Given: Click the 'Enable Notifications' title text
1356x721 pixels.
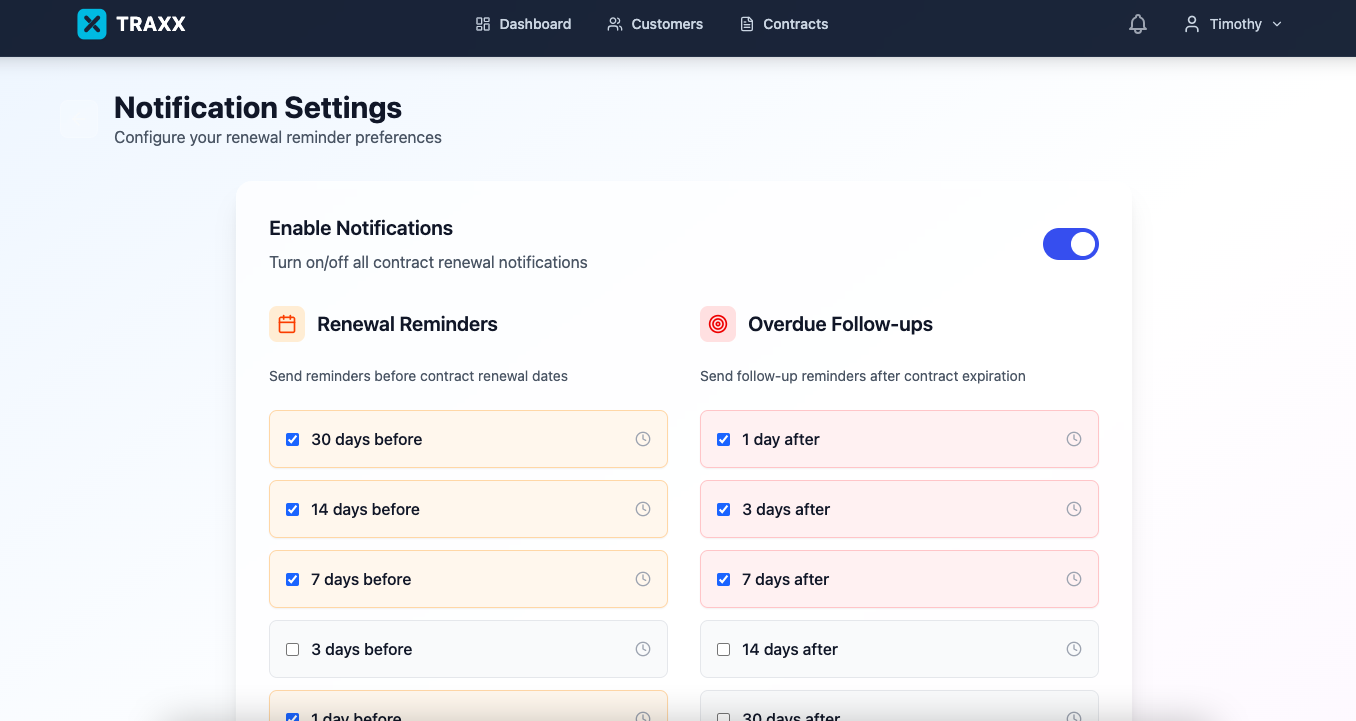Looking at the screenshot, I should [x=361, y=228].
